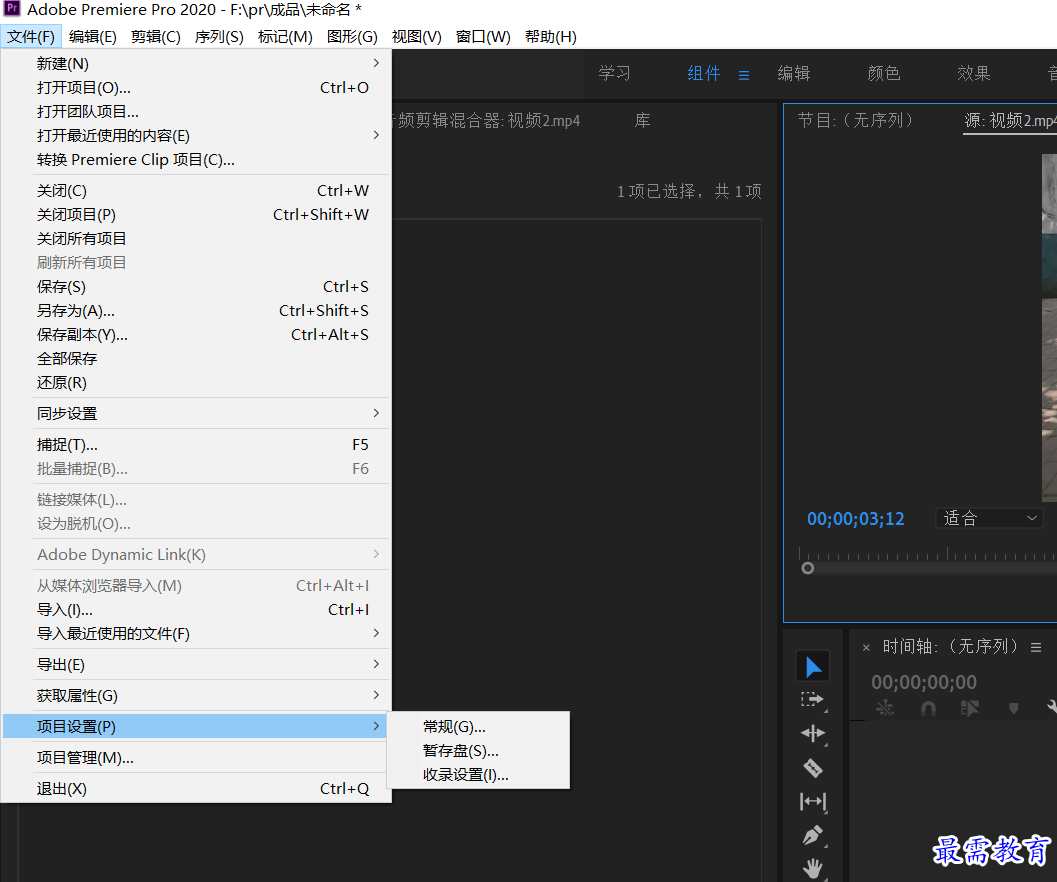Screen dimensions: 1057x882
Task: Switch to 编辑 workspace tab
Action: [x=794, y=73]
